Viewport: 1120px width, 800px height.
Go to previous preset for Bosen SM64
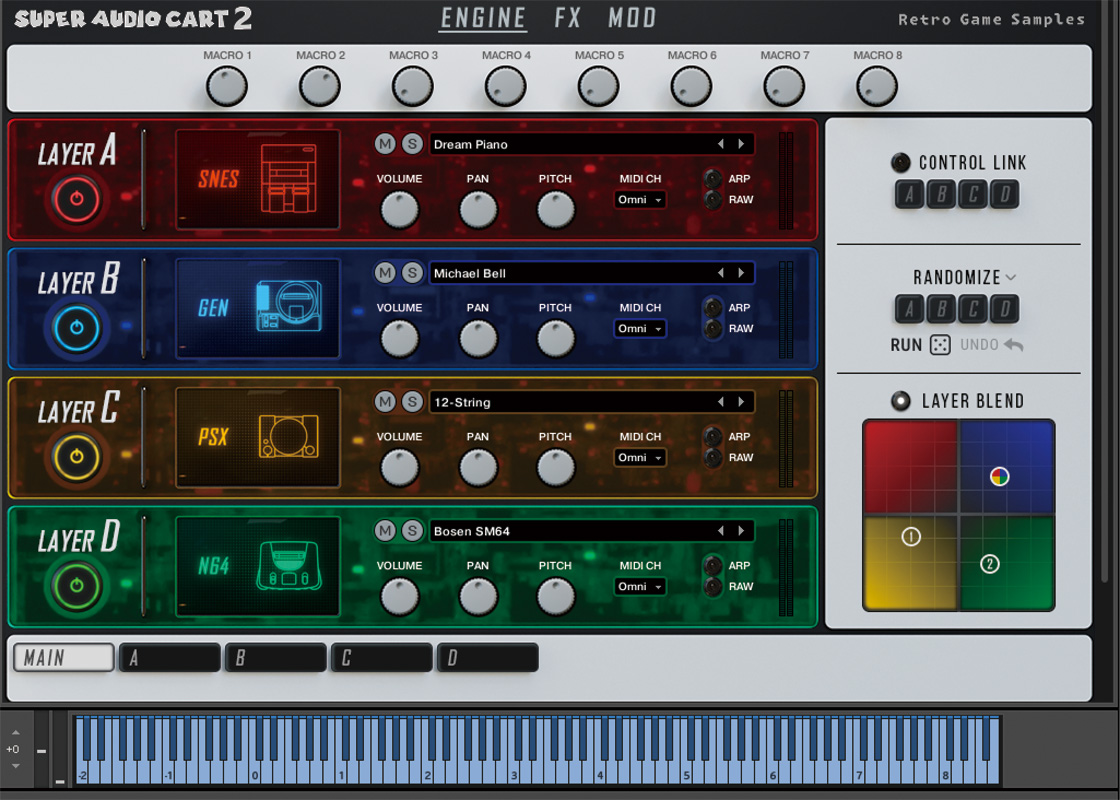(721, 531)
